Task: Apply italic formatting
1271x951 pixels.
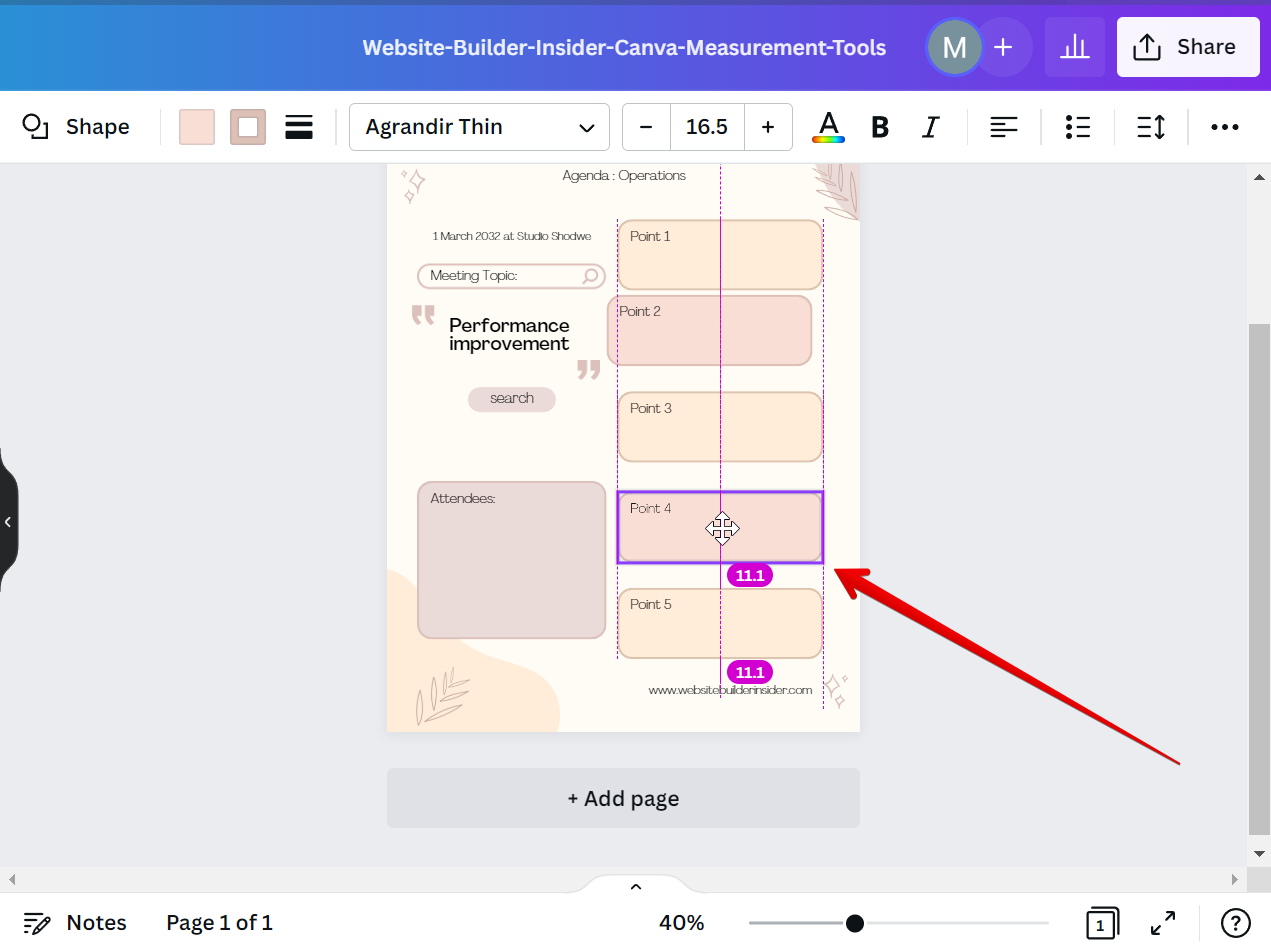Action: [930, 127]
